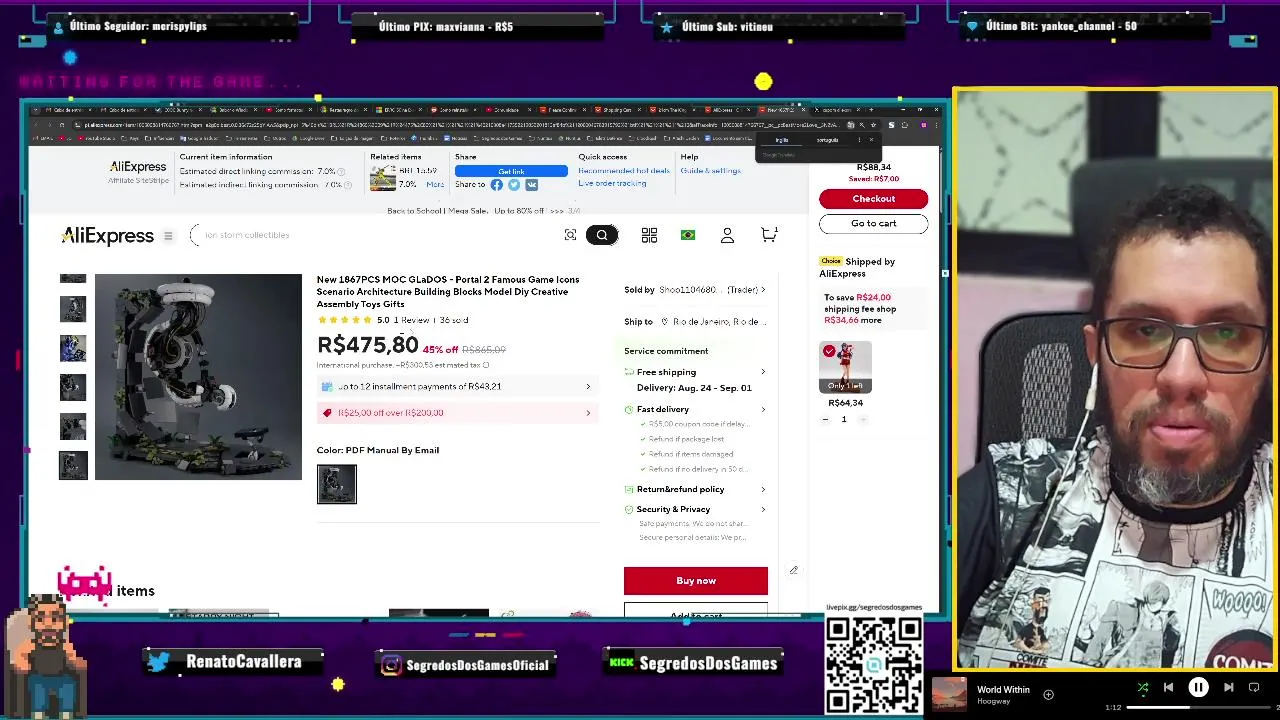This screenshot has height=720, width=1280.
Task: Open Live order tracking link
Action: pos(612,184)
